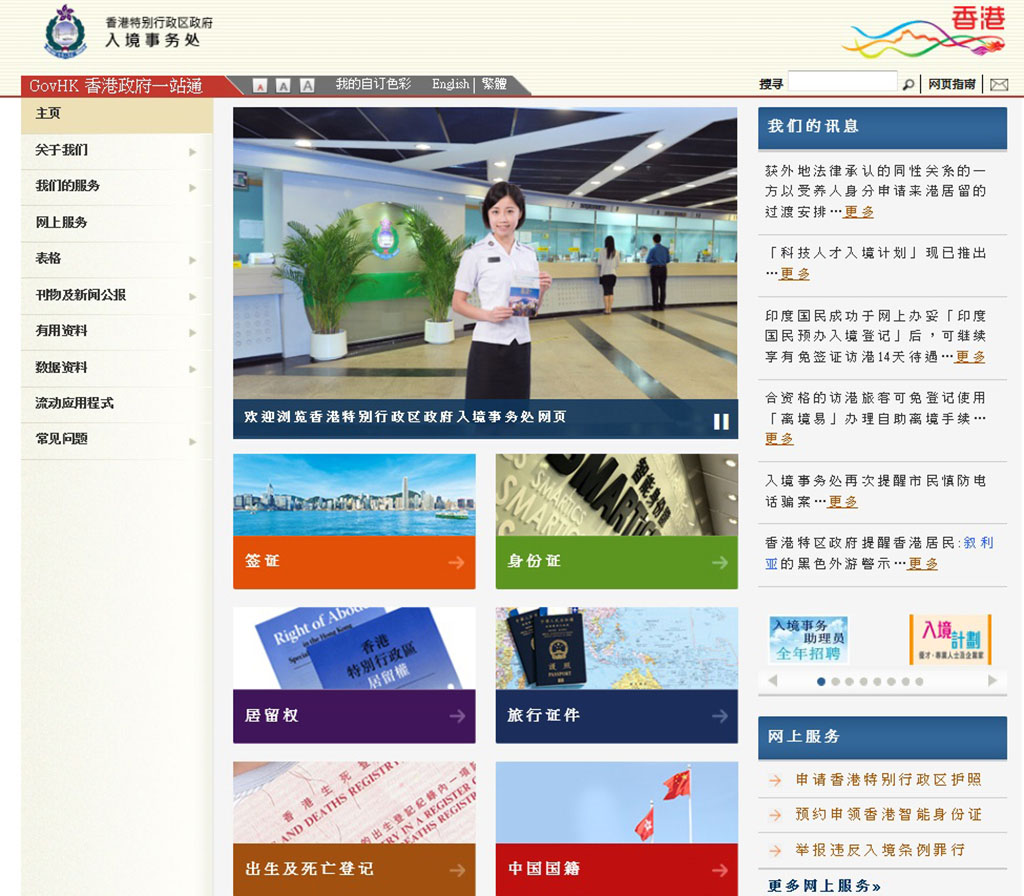The height and width of the screenshot is (896, 1024).
Task: Click the Hong Kong dragon brand logo
Action: coord(923,33)
